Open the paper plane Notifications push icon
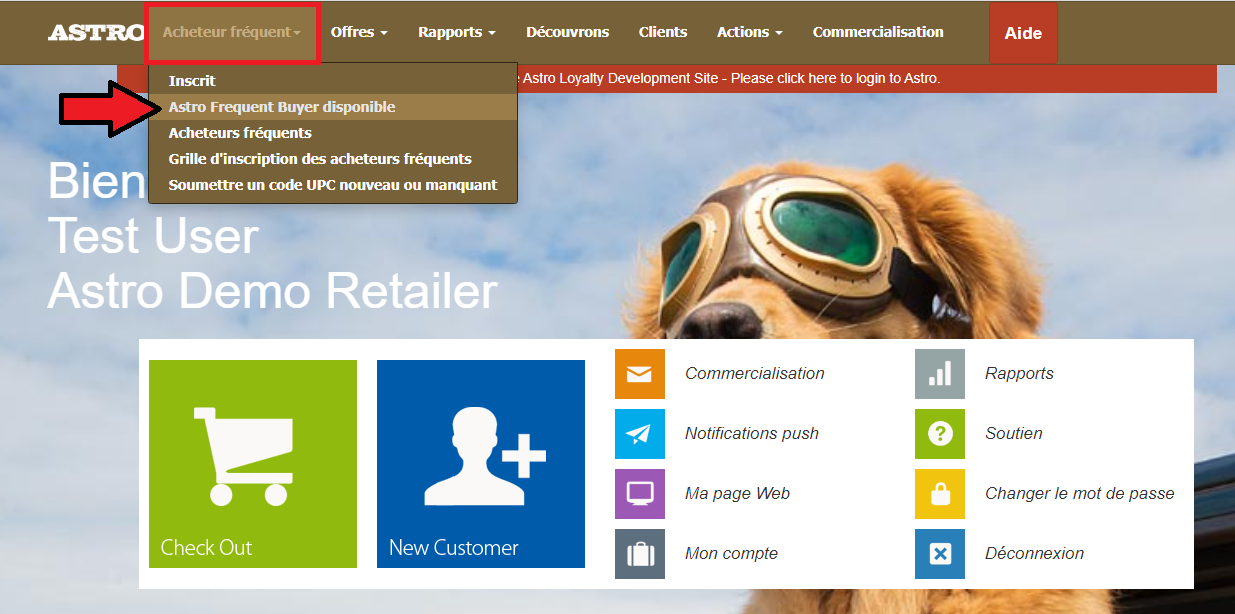 click(x=639, y=434)
